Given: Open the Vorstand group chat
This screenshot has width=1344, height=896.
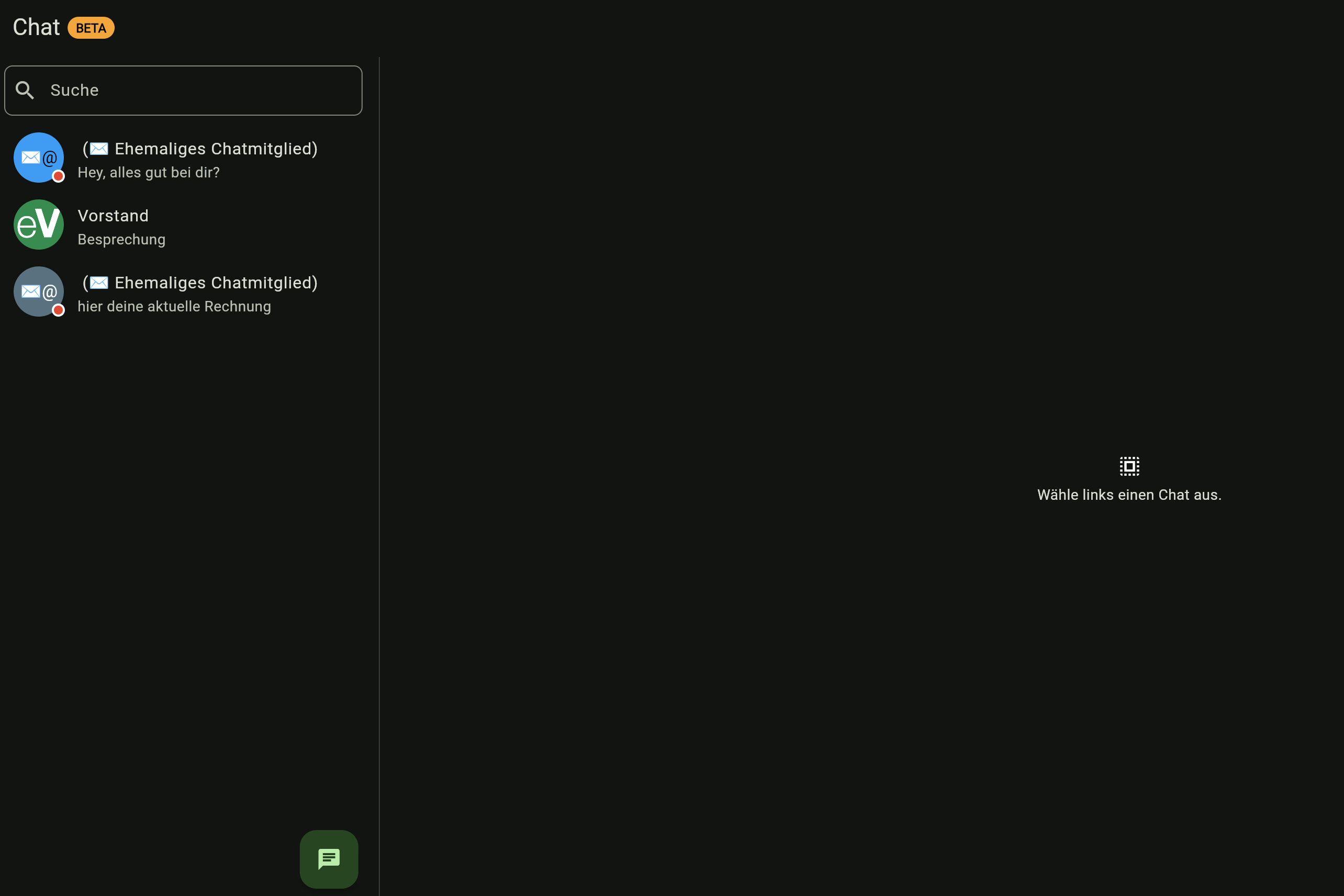Looking at the screenshot, I should point(113,216).
